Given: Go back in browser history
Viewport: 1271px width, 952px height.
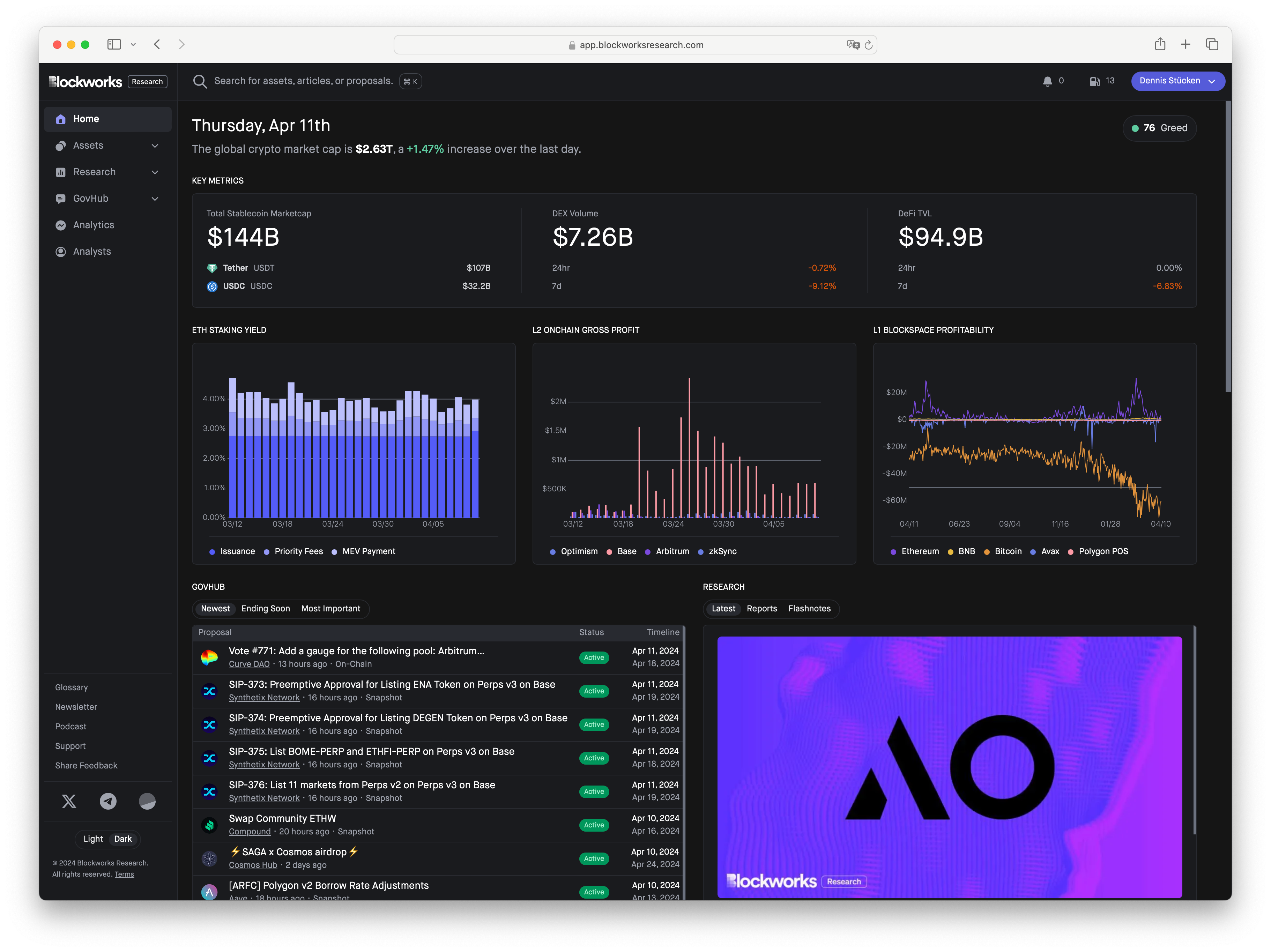Looking at the screenshot, I should pyautogui.click(x=157, y=44).
